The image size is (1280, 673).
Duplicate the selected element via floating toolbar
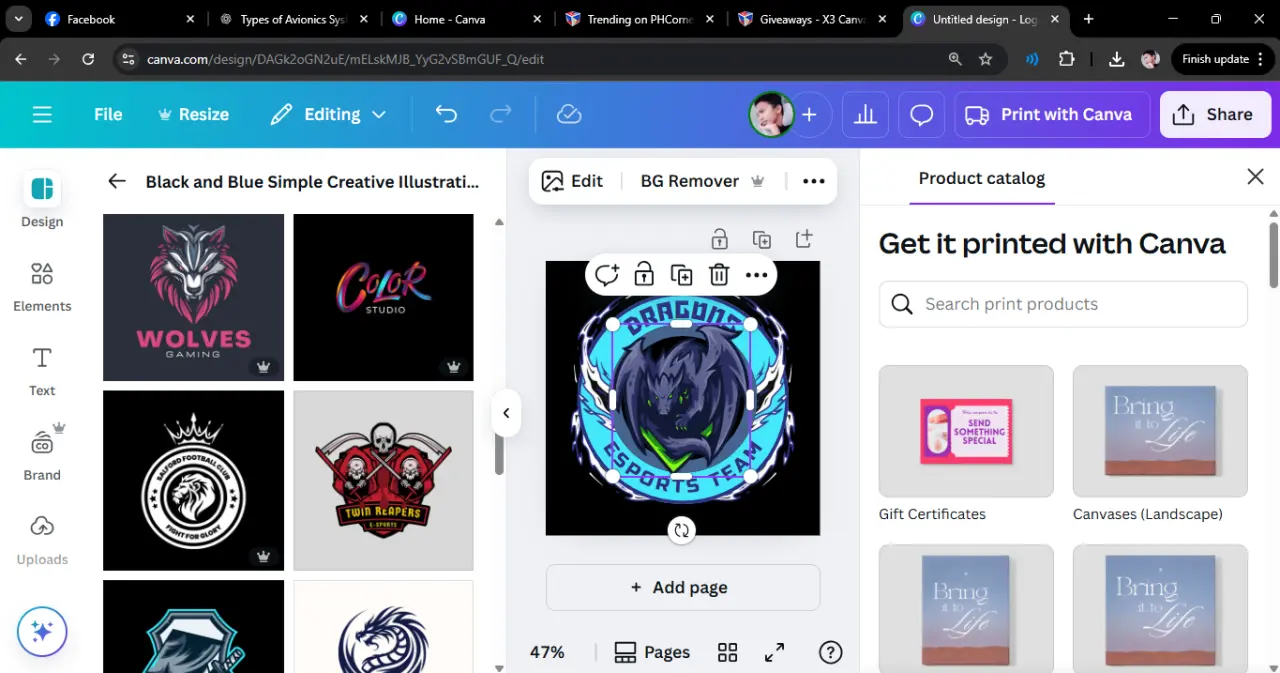point(681,275)
